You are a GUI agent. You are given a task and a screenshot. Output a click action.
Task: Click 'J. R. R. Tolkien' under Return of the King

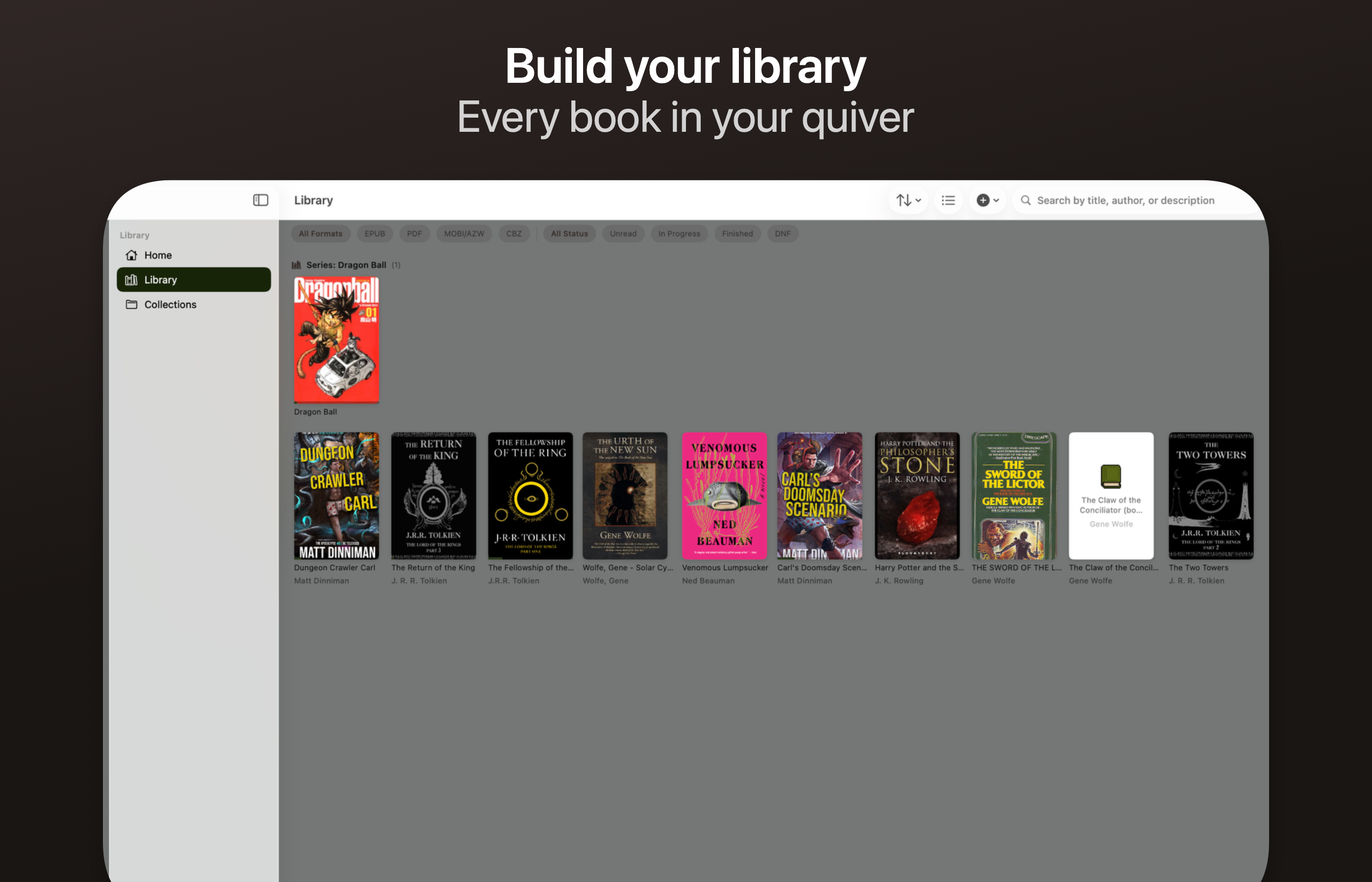(x=419, y=581)
